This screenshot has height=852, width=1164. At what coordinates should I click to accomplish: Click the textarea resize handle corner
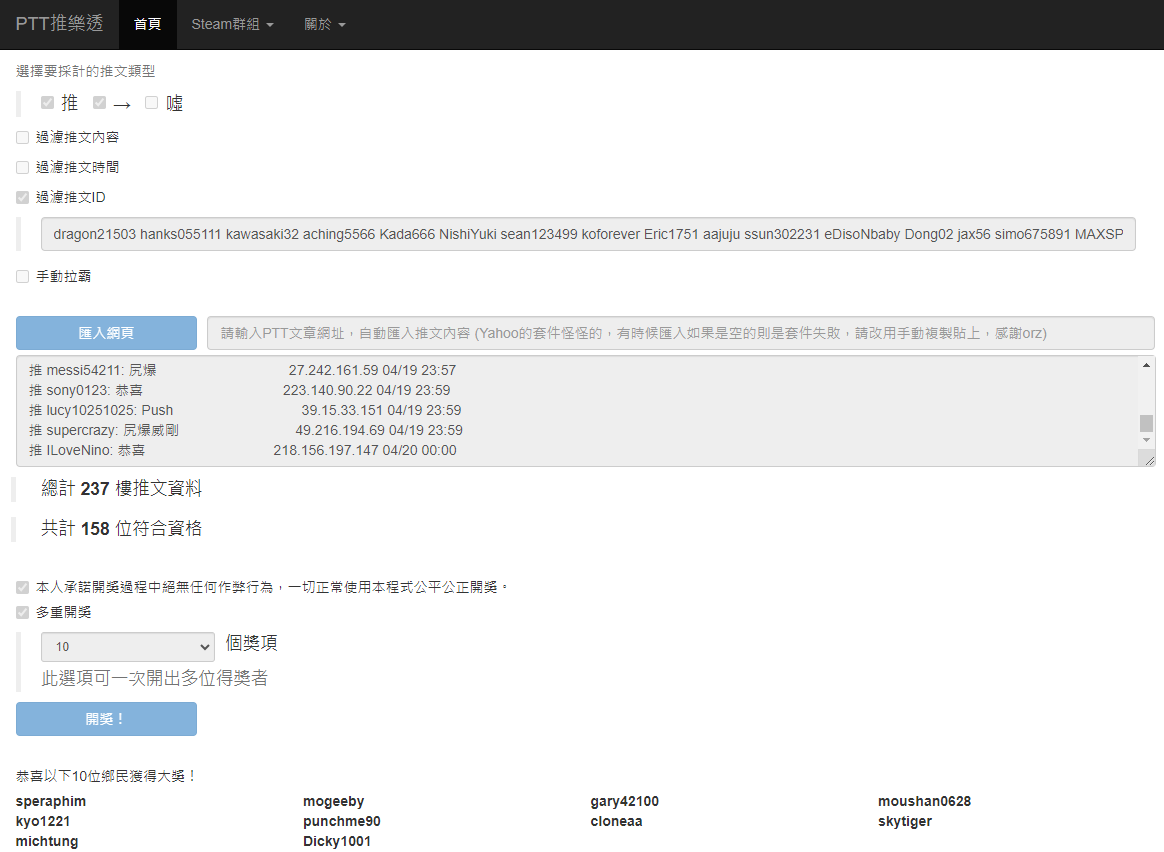[x=1149, y=460]
